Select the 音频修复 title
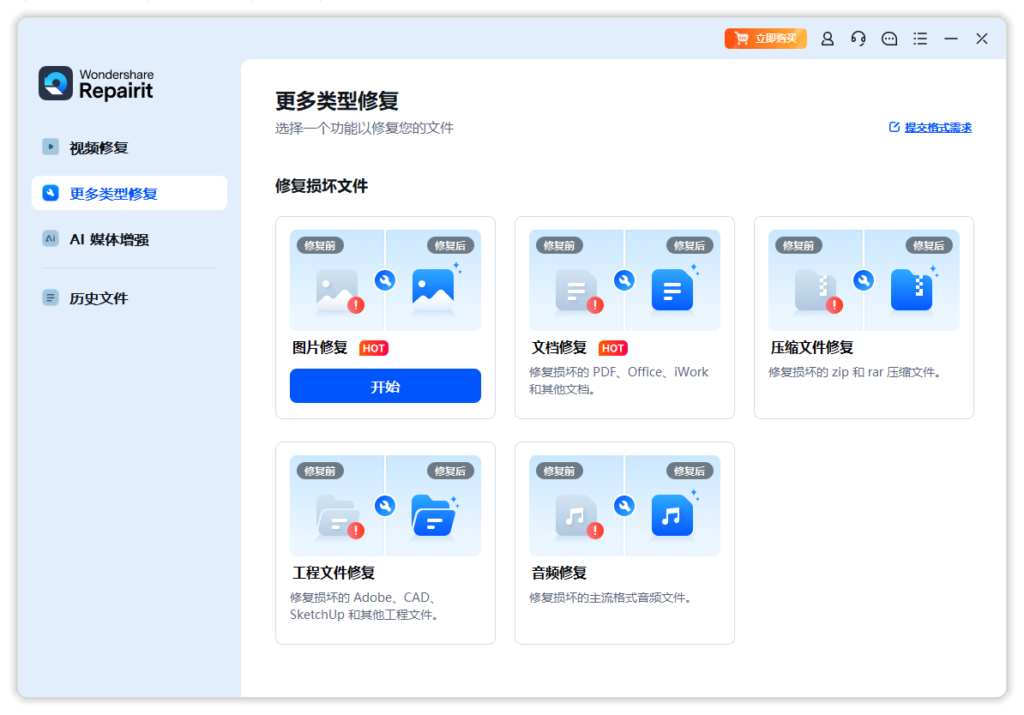The height and width of the screenshot is (715, 1024). pos(559,573)
